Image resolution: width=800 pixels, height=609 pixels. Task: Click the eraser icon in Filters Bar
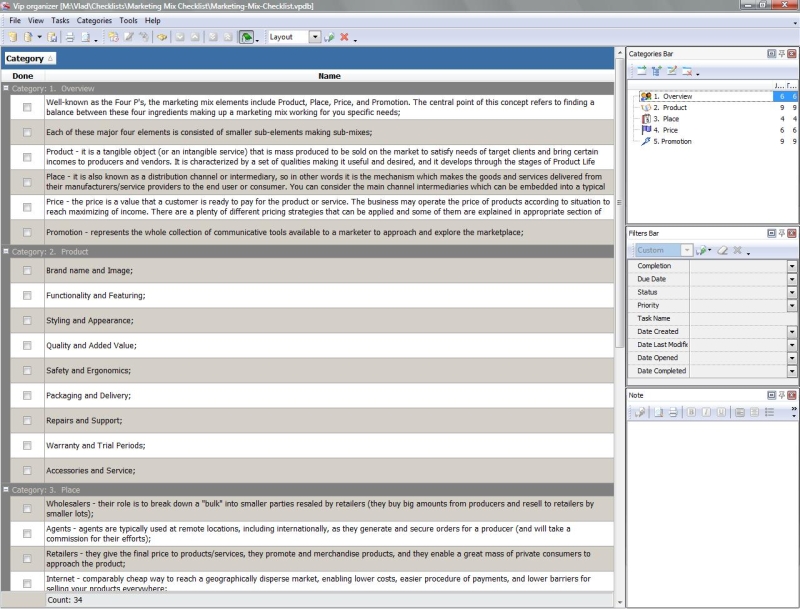click(x=721, y=250)
